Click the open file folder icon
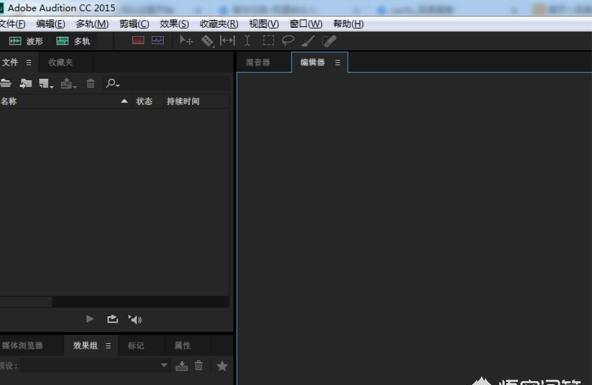Screen dimensions: 592x385 click(6, 83)
